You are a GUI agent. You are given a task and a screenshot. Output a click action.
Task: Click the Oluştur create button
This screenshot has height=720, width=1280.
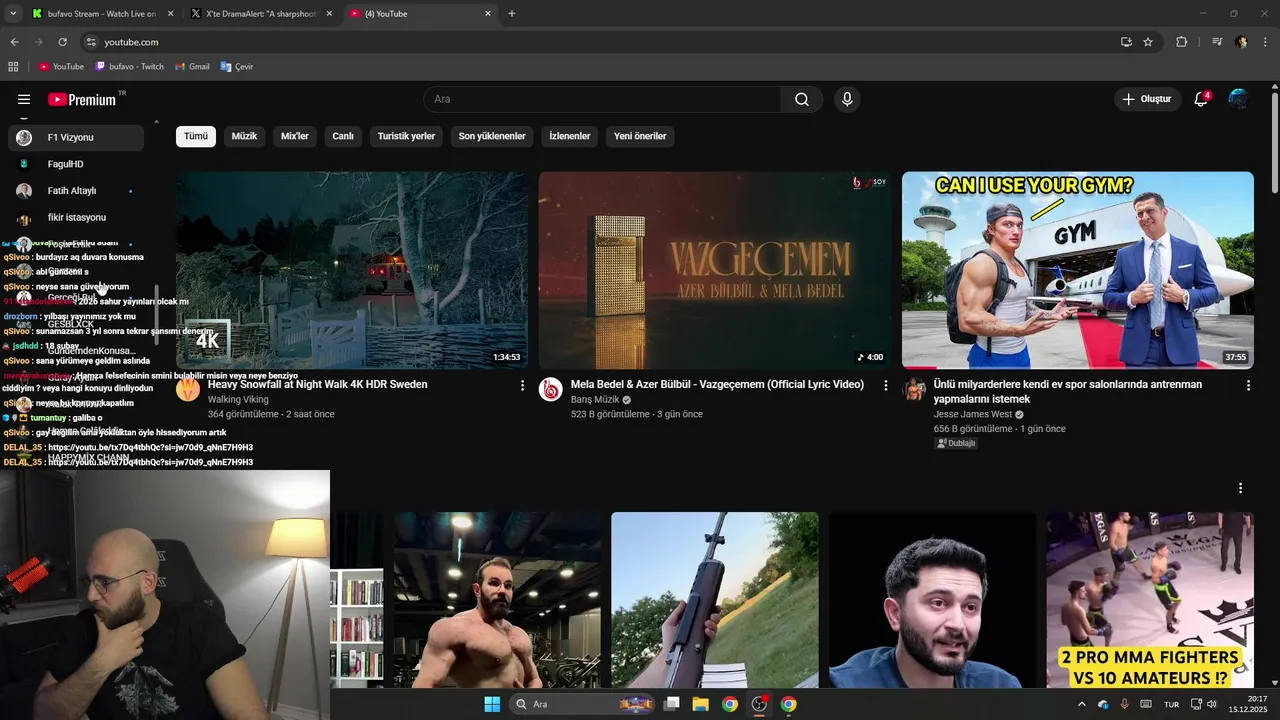click(1147, 99)
